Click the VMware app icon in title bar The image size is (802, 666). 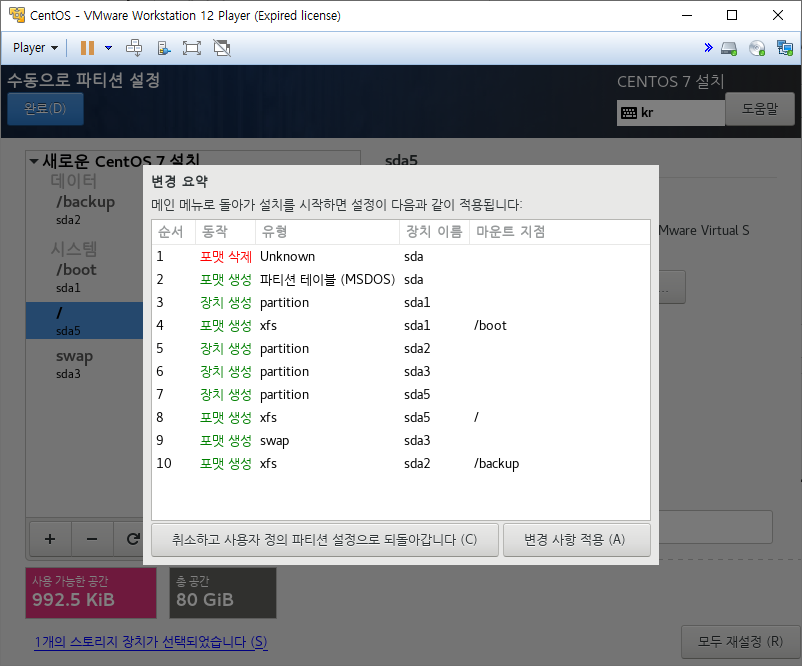16,15
